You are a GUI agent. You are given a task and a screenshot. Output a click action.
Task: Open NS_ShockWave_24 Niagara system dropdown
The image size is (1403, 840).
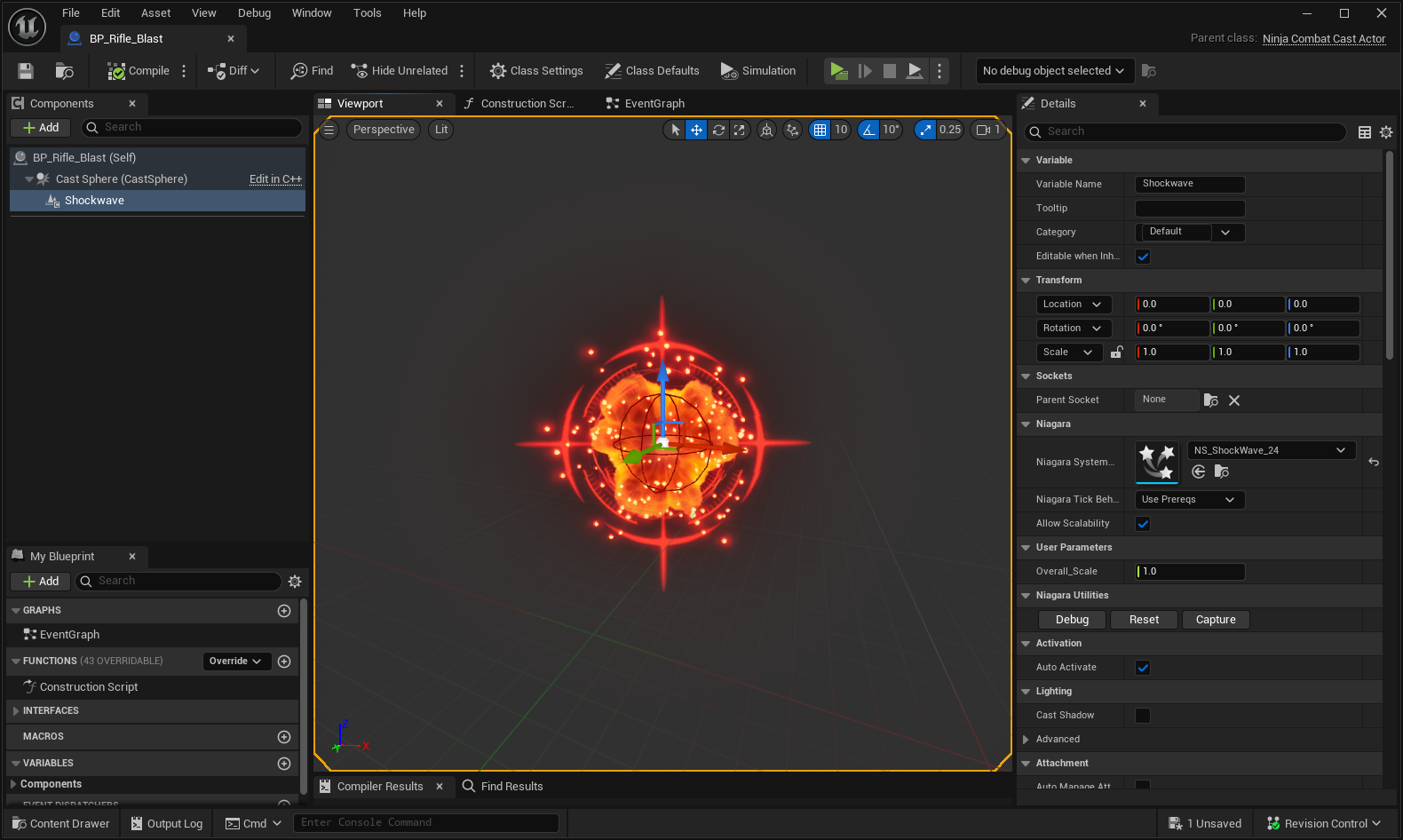point(1271,450)
